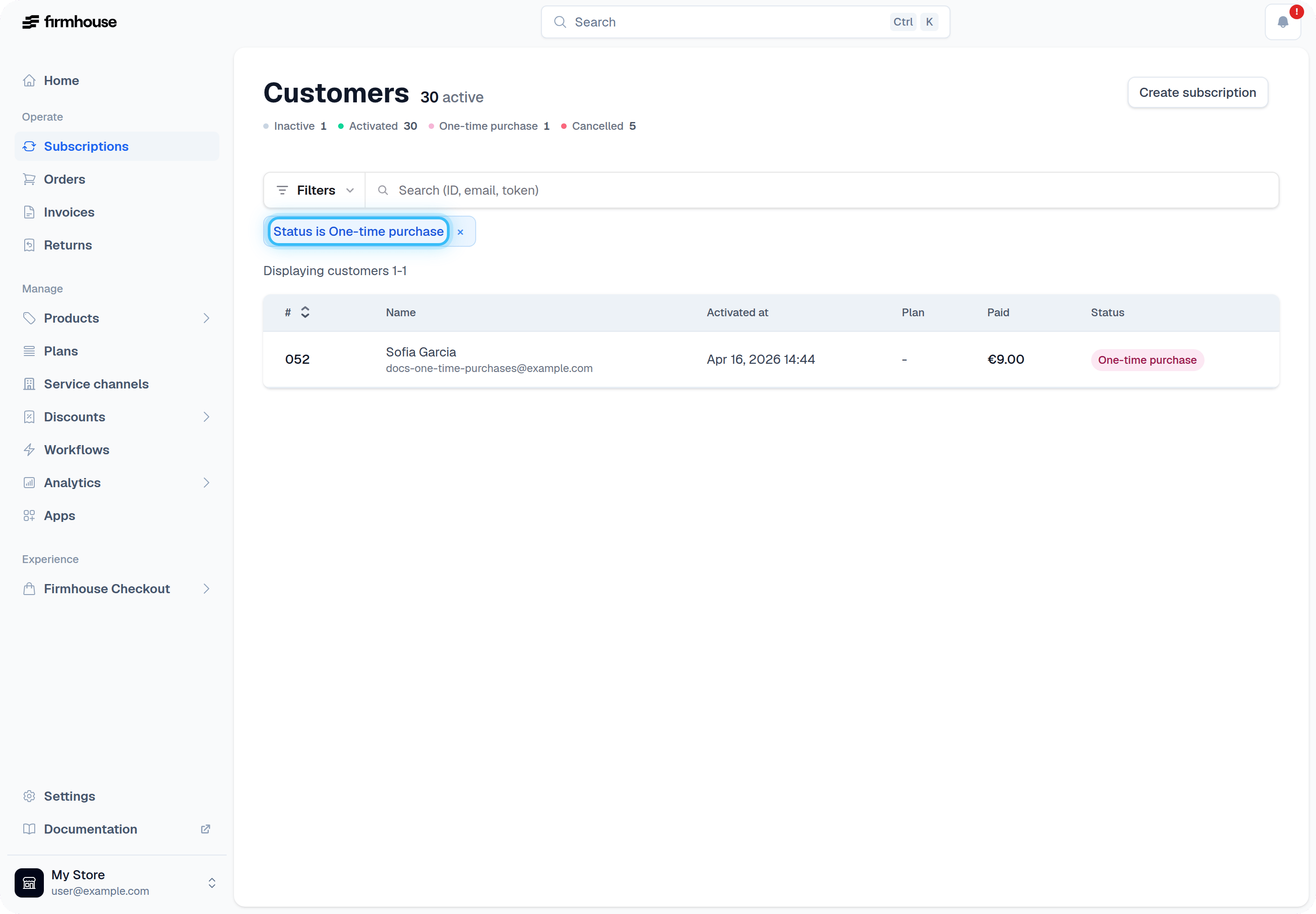Click the Invoices document icon

29,213
